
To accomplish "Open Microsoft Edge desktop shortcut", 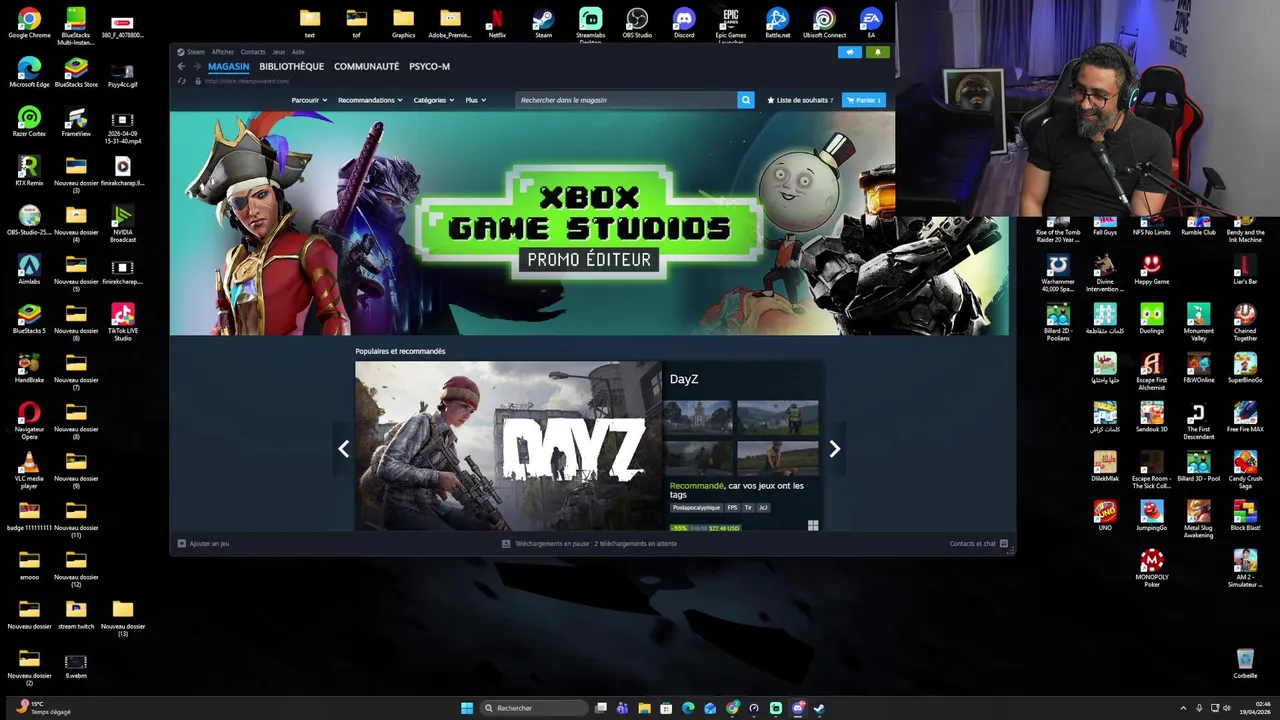I will click(29, 72).
